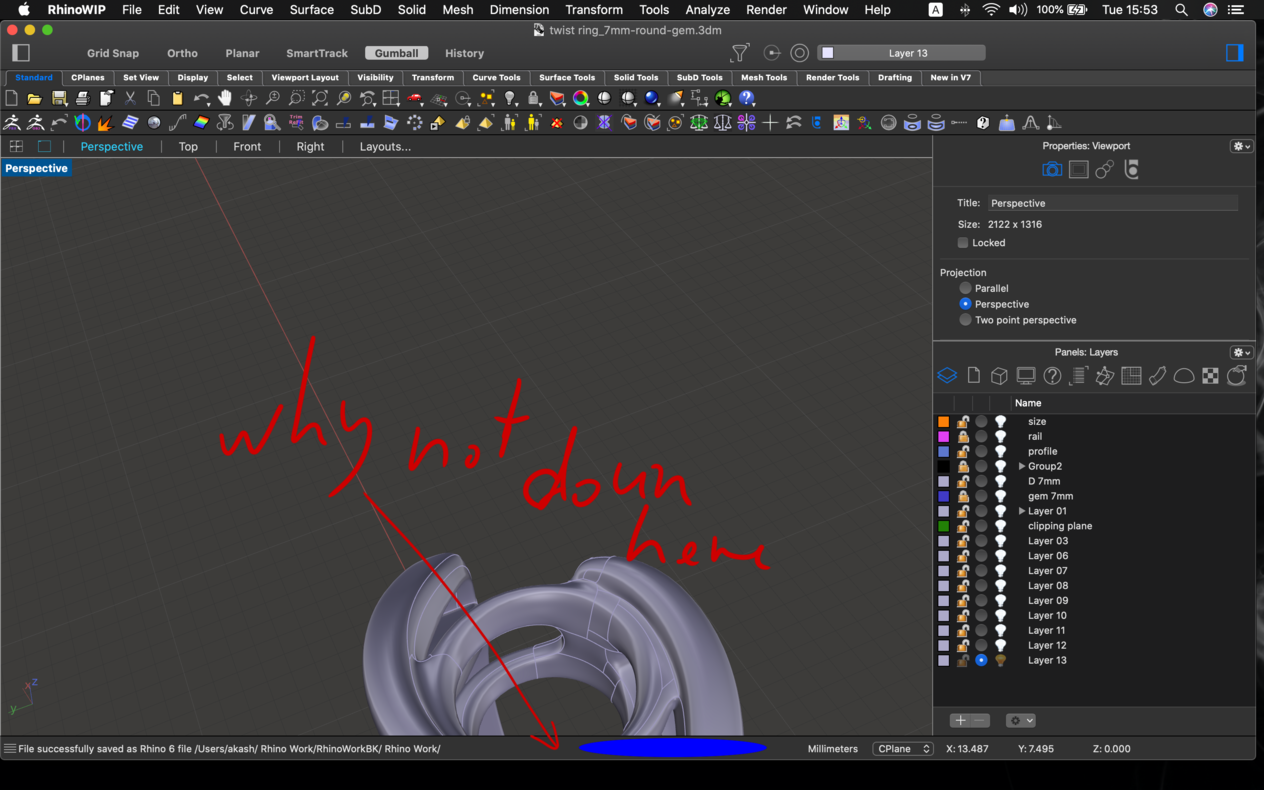Viewport: 1264px width, 790px height.
Task: Toggle the Ortho button
Action: [x=182, y=53]
